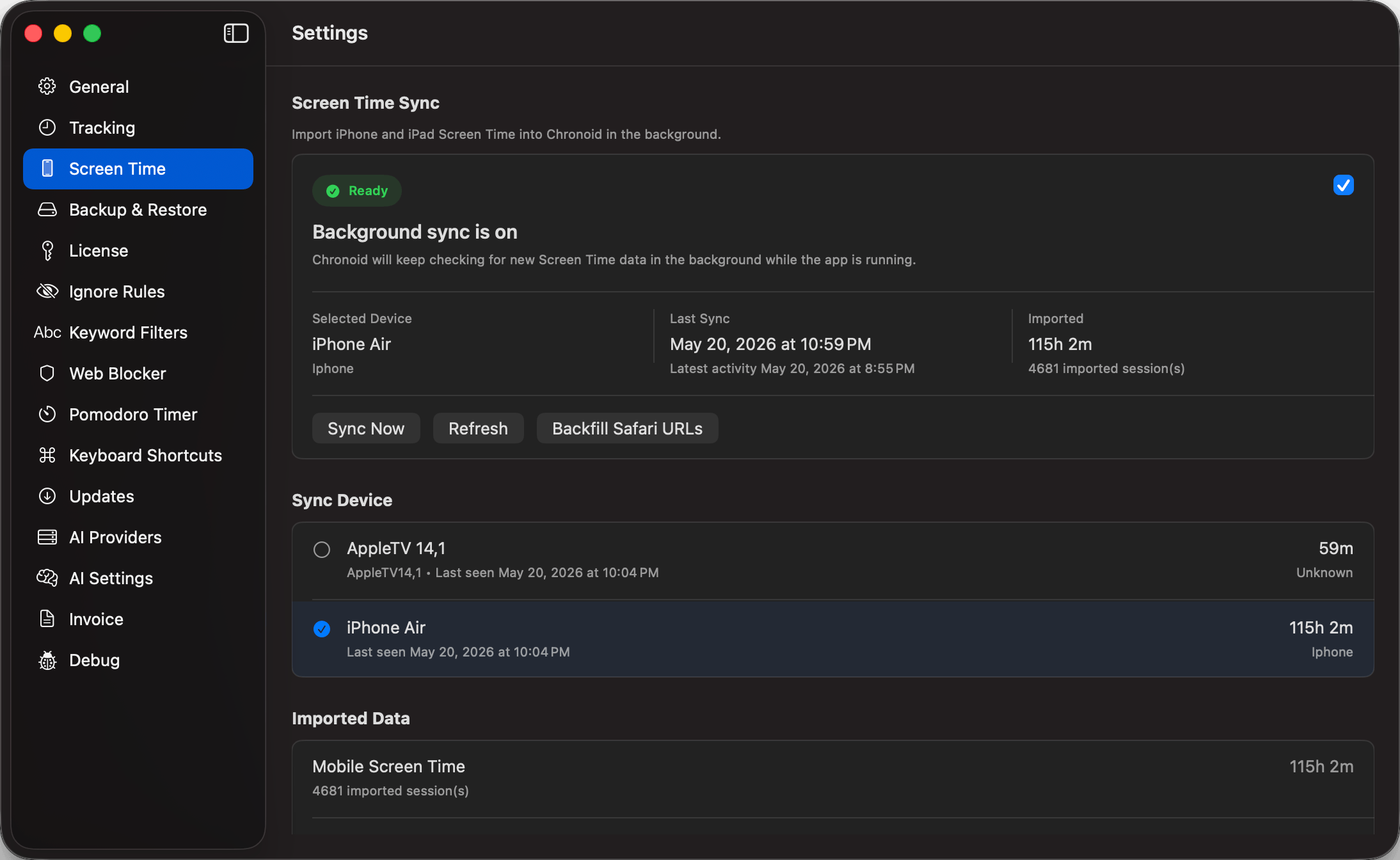Screen dimensions: 1400x860
Task: Open AI Providers settings
Action: tap(138, 537)
